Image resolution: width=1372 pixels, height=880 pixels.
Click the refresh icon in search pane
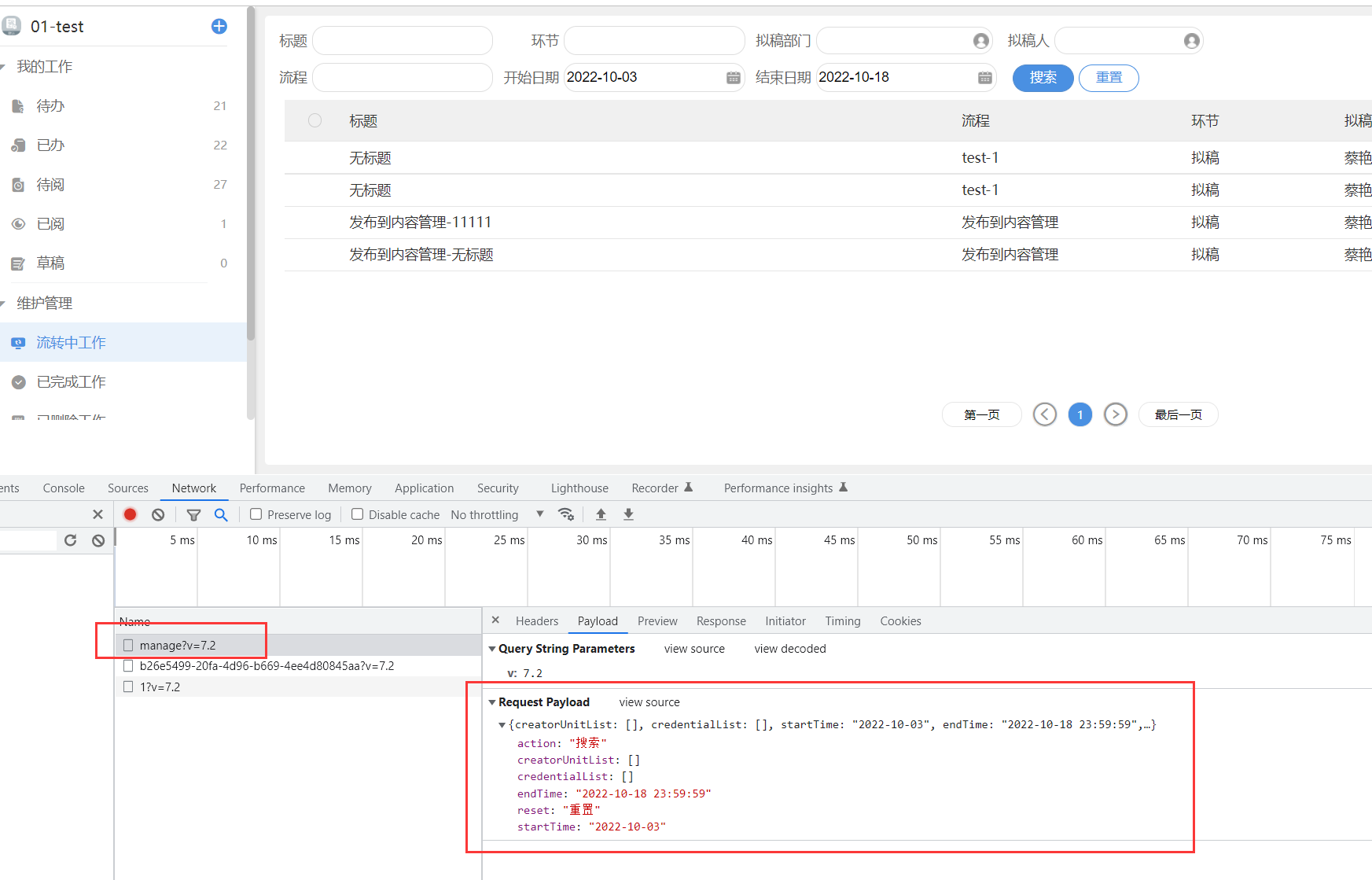point(71,540)
